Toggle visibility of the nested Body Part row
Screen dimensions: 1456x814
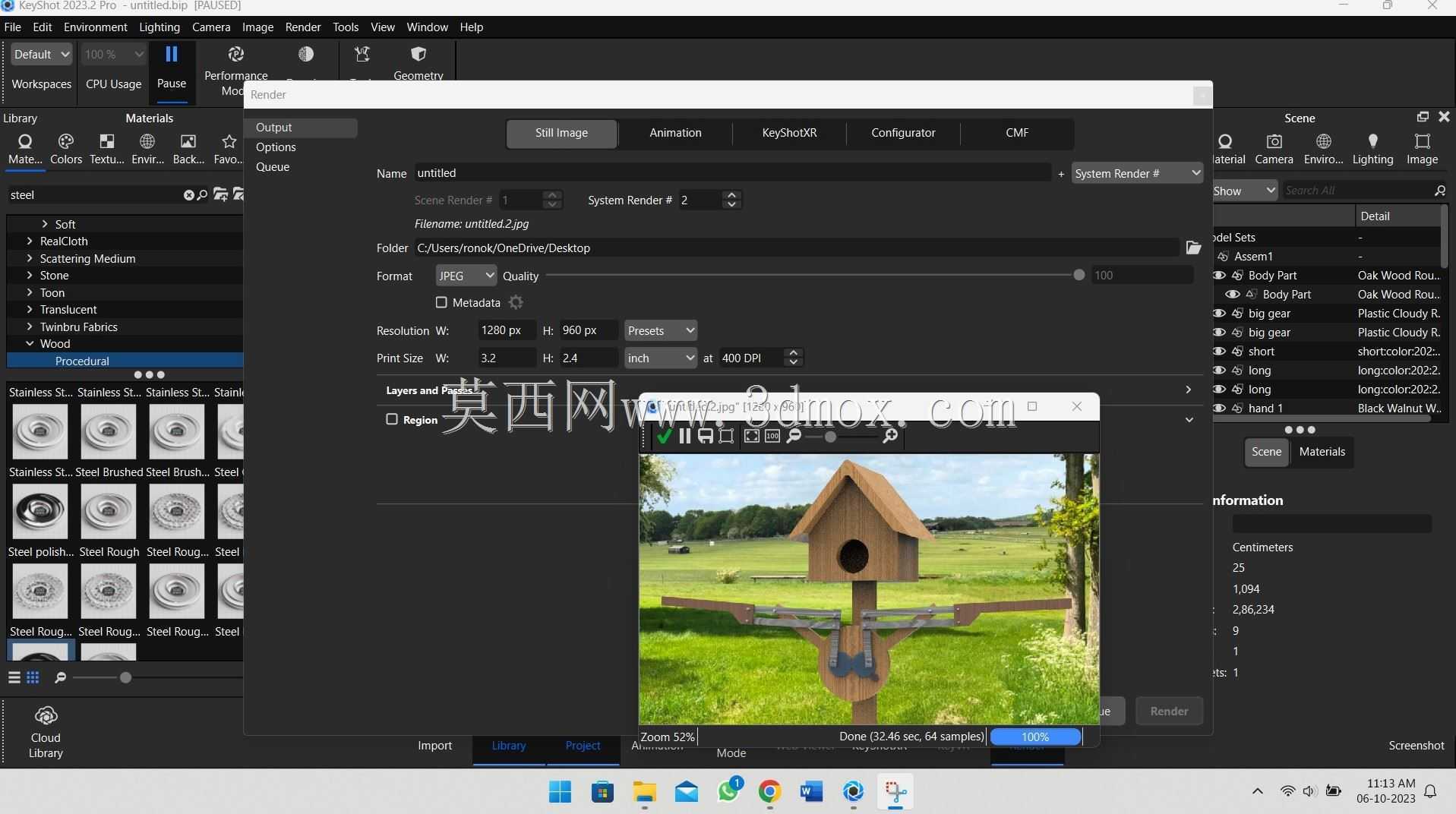(x=1233, y=295)
